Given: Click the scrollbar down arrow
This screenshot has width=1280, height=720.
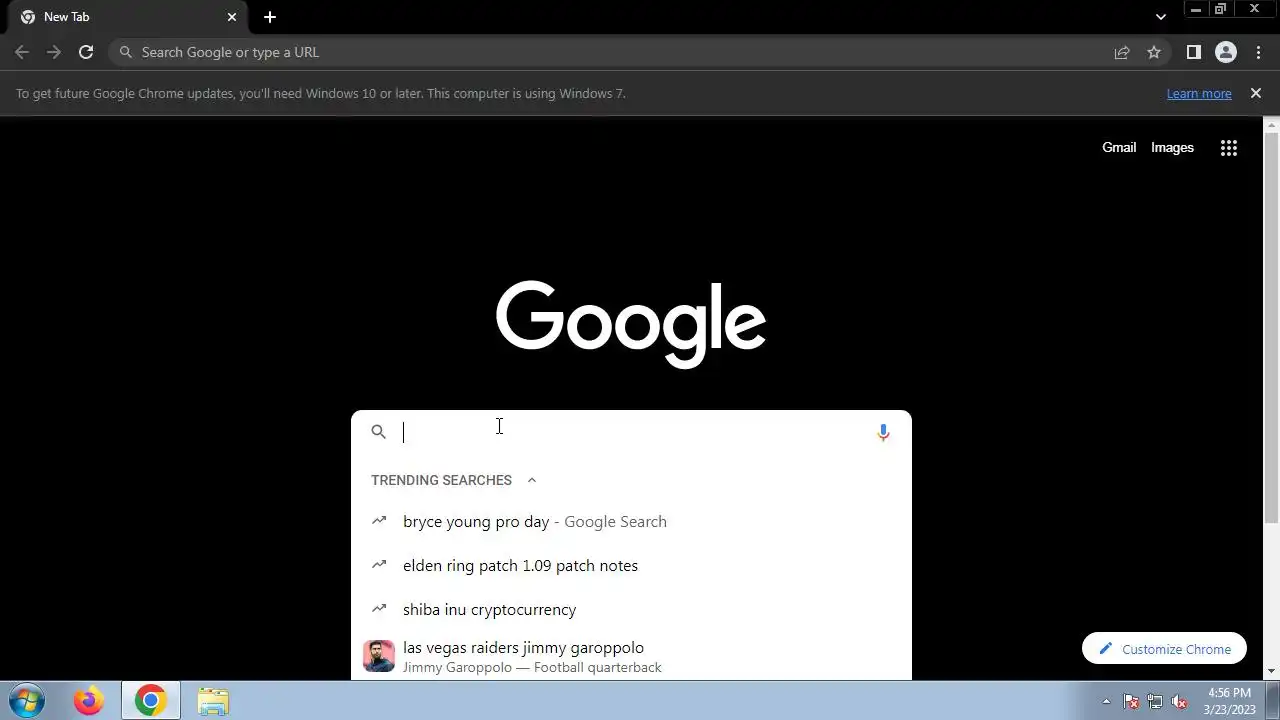Looking at the screenshot, I should (1271, 672).
